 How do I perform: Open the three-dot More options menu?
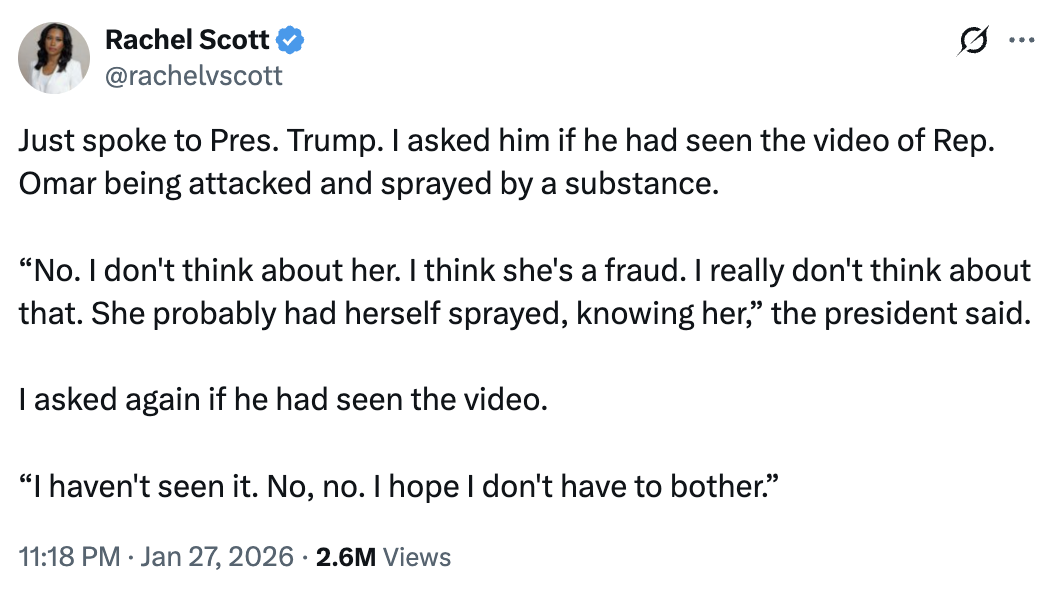tap(1021, 41)
